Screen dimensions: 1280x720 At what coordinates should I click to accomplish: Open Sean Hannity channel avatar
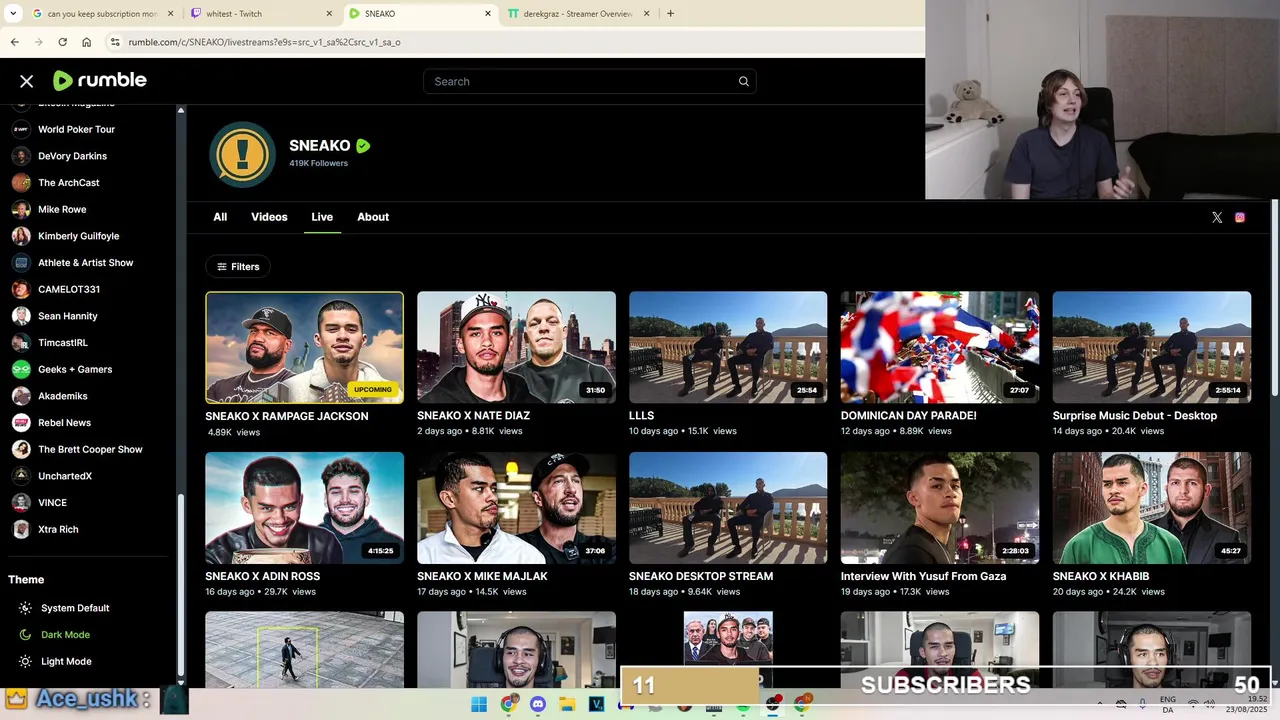pyautogui.click(x=21, y=316)
